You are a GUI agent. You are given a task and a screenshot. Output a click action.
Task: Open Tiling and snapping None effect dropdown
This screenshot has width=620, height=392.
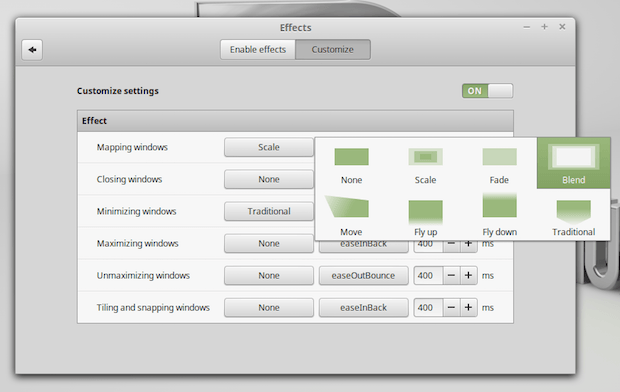(269, 307)
